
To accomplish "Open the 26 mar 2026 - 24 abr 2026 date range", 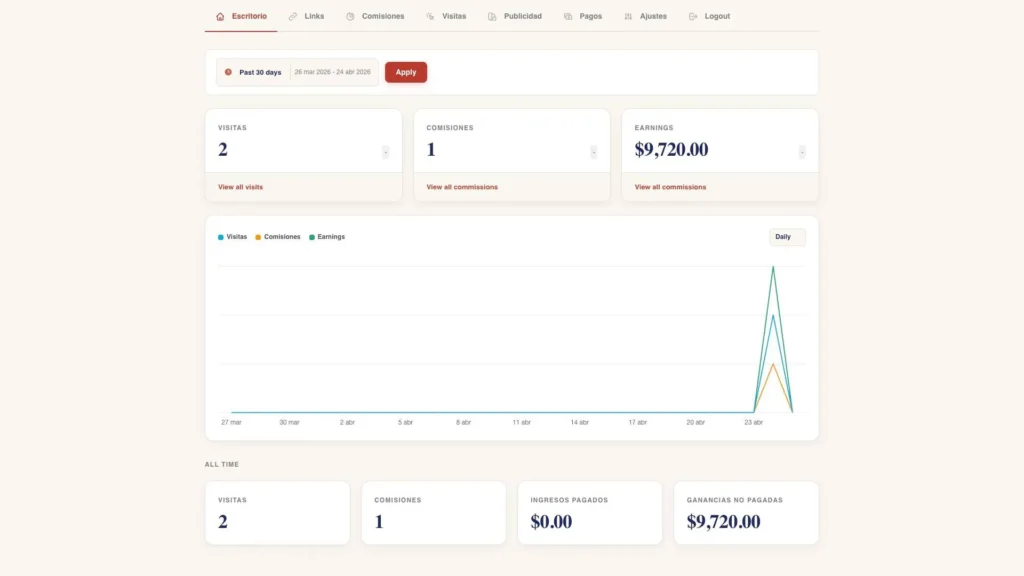I will (332, 72).
